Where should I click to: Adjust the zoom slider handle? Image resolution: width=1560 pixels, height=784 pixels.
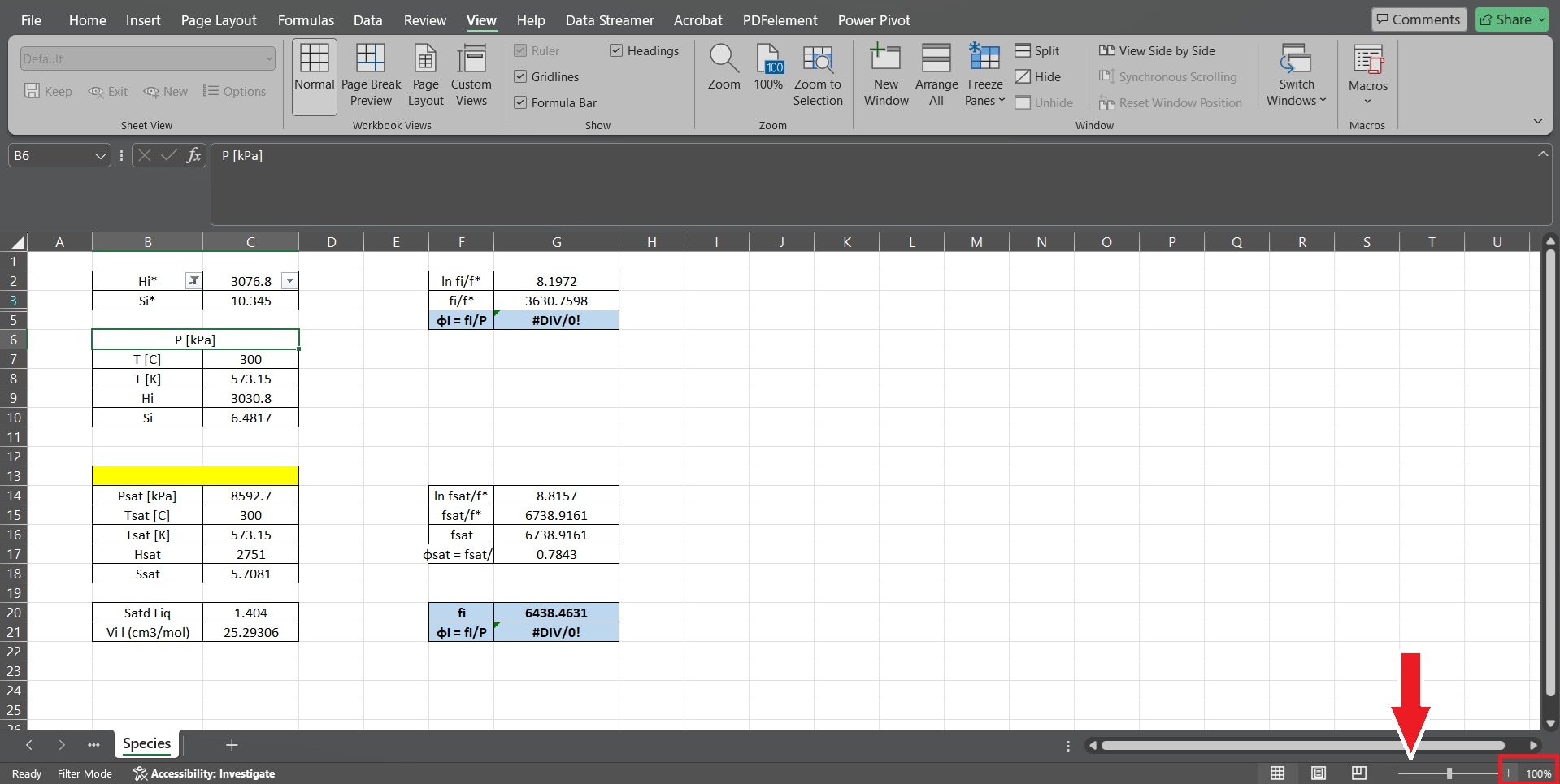point(1449,773)
